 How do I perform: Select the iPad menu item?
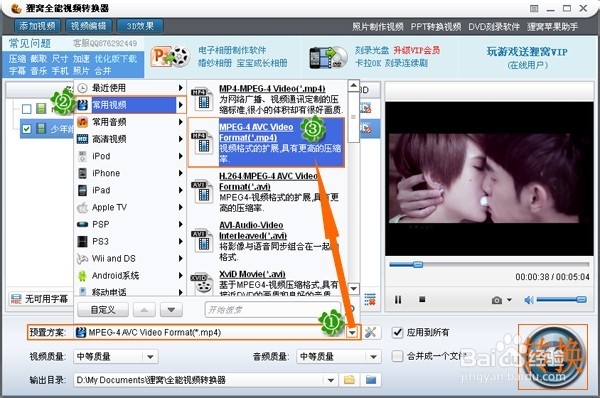[x=130, y=190]
